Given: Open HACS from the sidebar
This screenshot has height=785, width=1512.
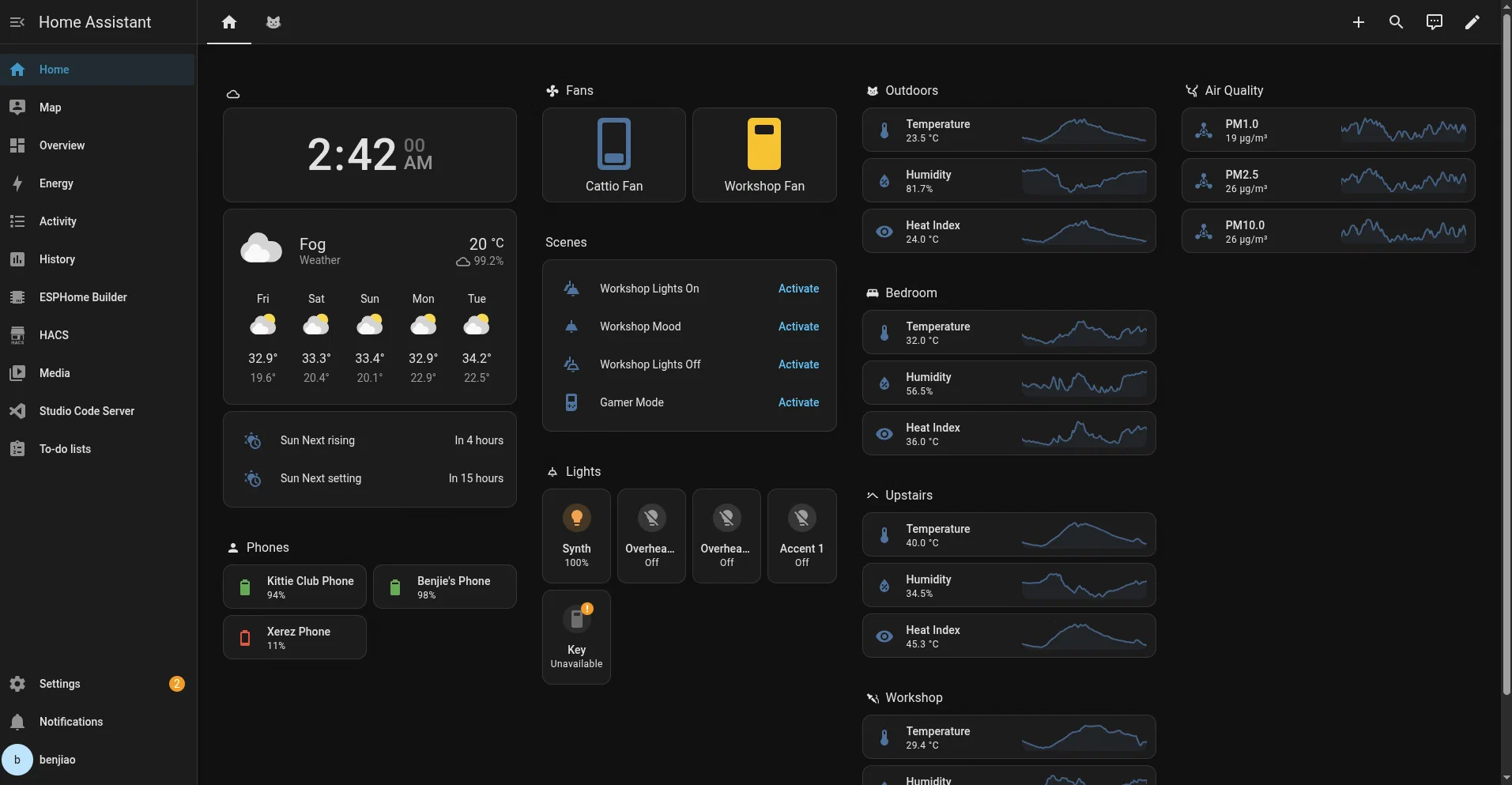Looking at the screenshot, I should point(53,335).
